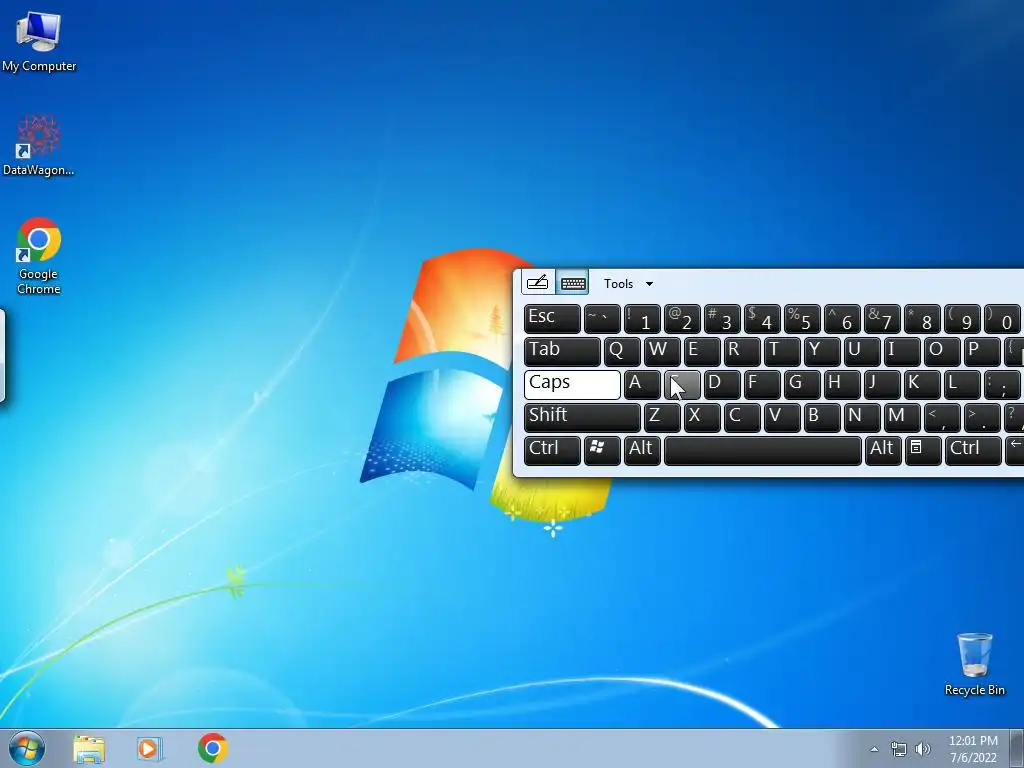Tap the 3 key with # symbol
Viewport: 1024px width, 768px height.
click(x=722, y=319)
